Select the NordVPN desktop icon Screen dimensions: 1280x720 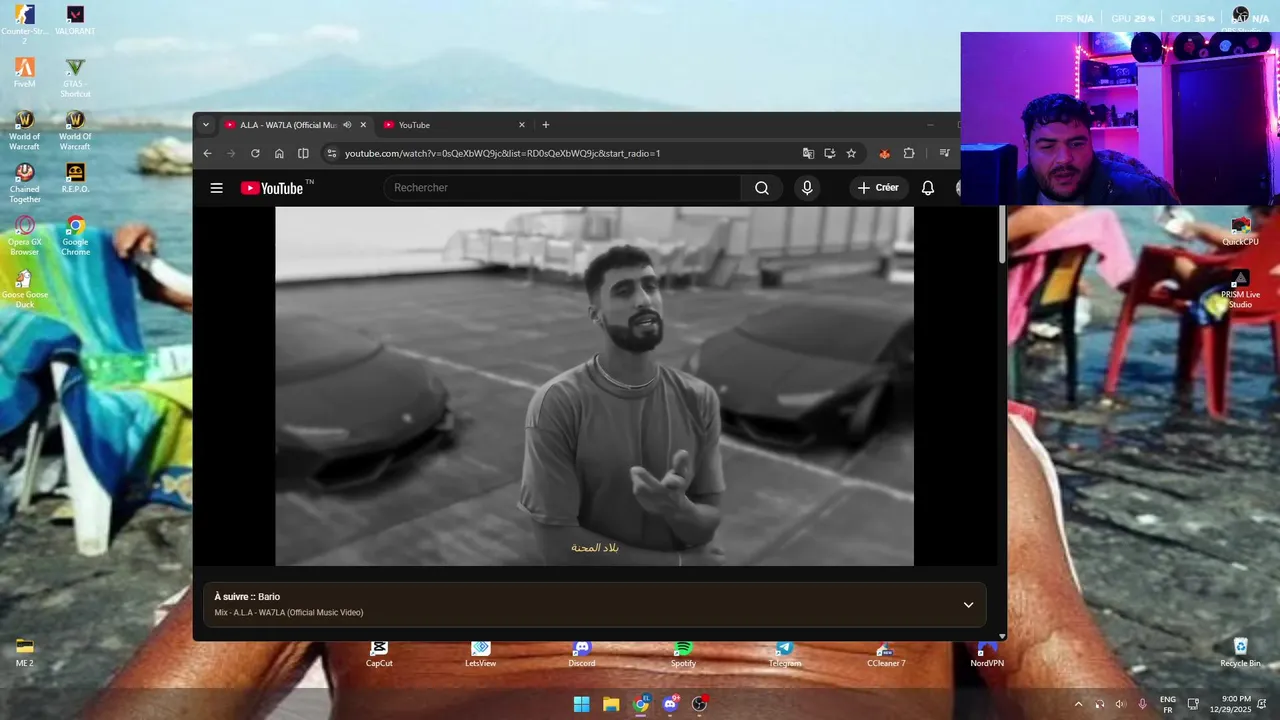tap(987, 654)
